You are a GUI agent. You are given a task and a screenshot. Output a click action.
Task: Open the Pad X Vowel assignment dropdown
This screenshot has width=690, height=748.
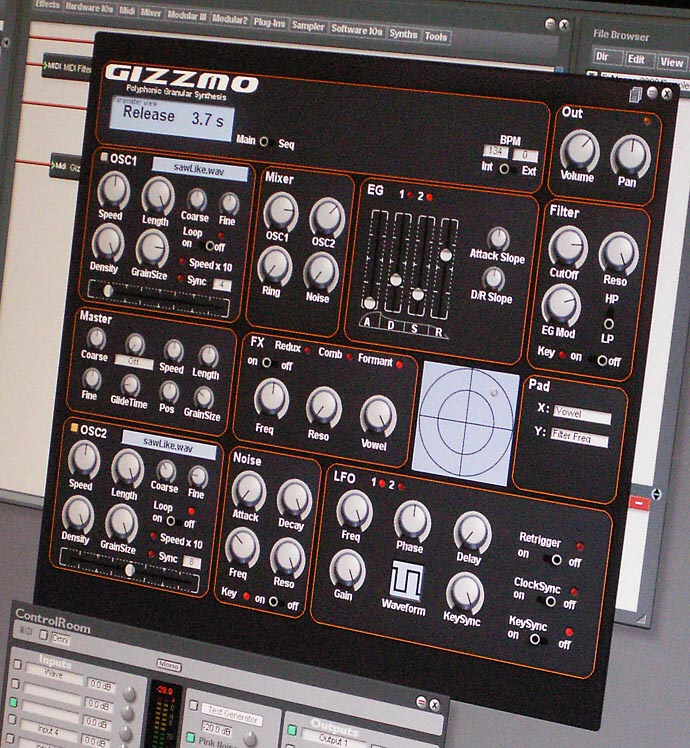[x=582, y=414]
